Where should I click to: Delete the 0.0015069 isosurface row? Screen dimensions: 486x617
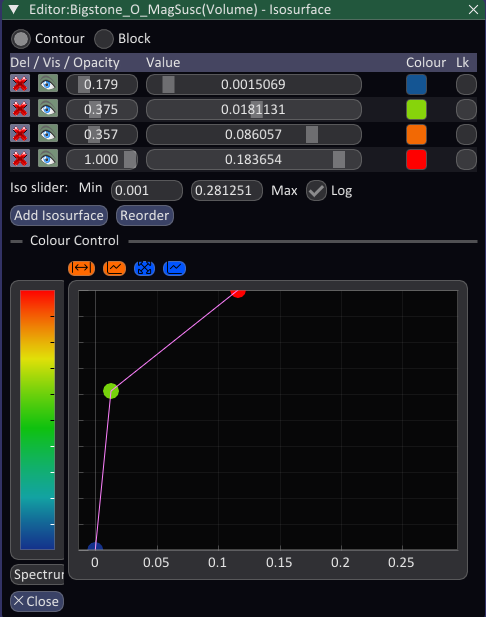[x=20, y=84]
